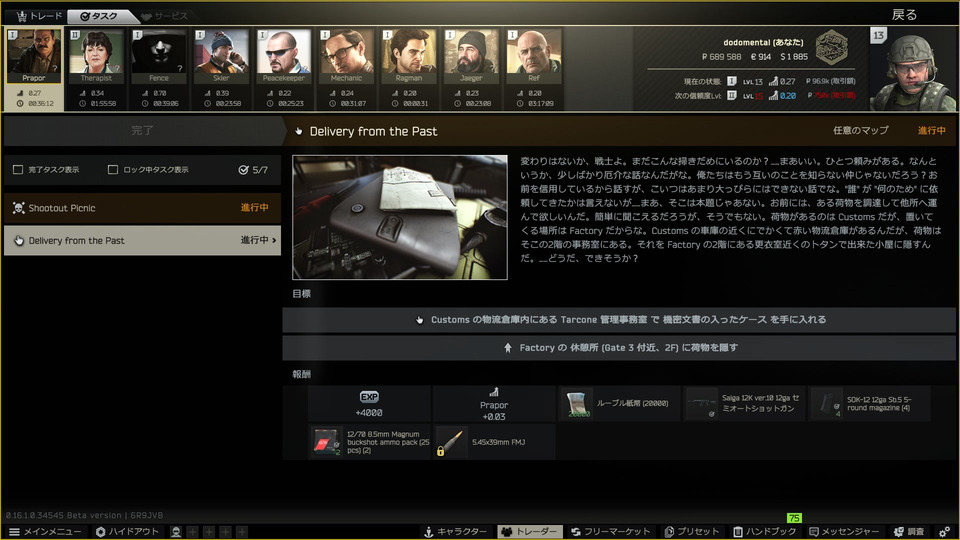Screen dimensions: 960x540
Task: View the task briefing image thumbnail
Action: point(400,217)
